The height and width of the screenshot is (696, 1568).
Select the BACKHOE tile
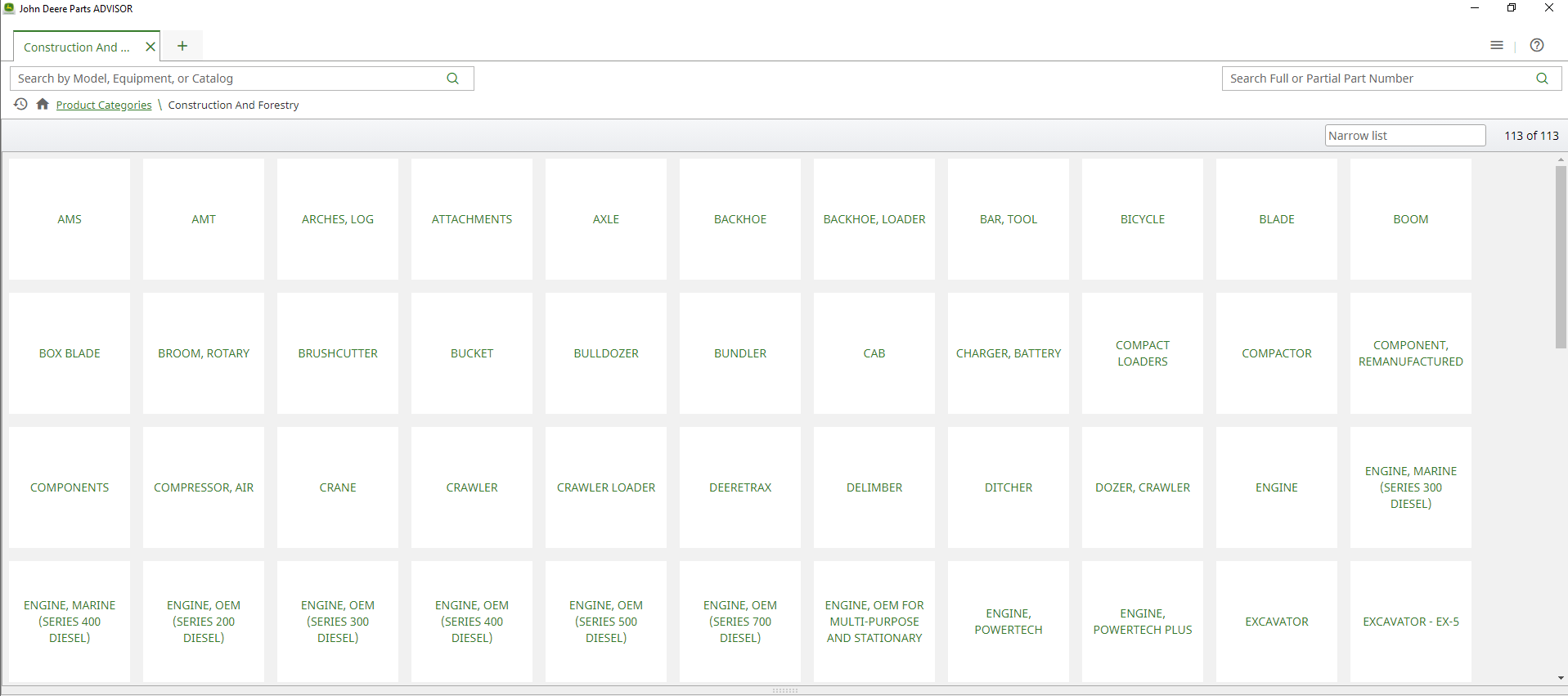[x=740, y=219]
